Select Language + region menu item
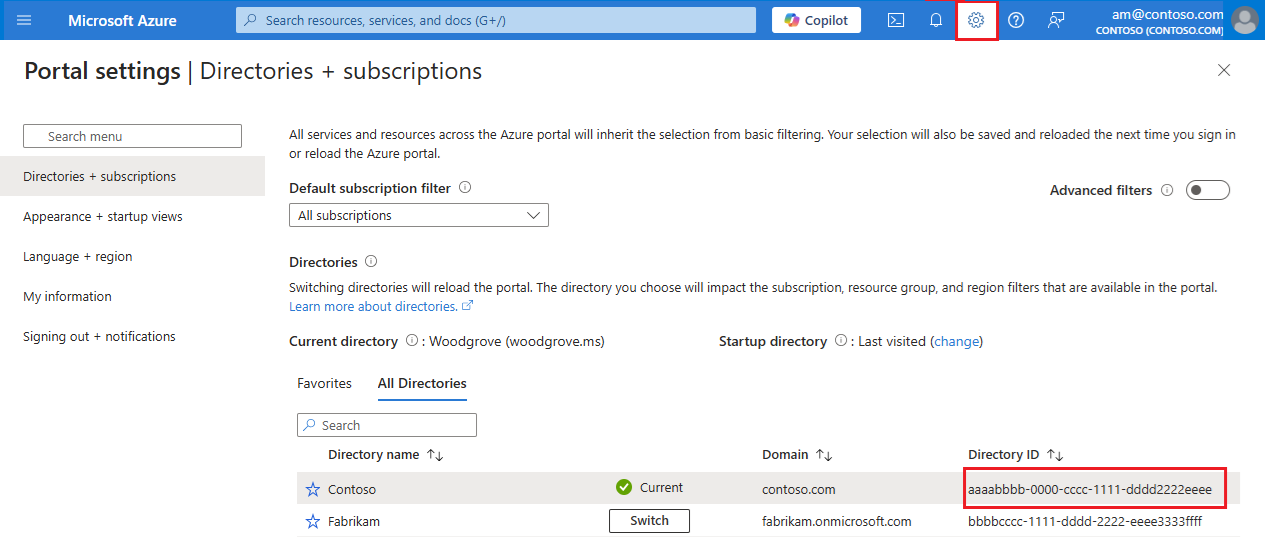1265x552 pixels. tap(132, 256)
